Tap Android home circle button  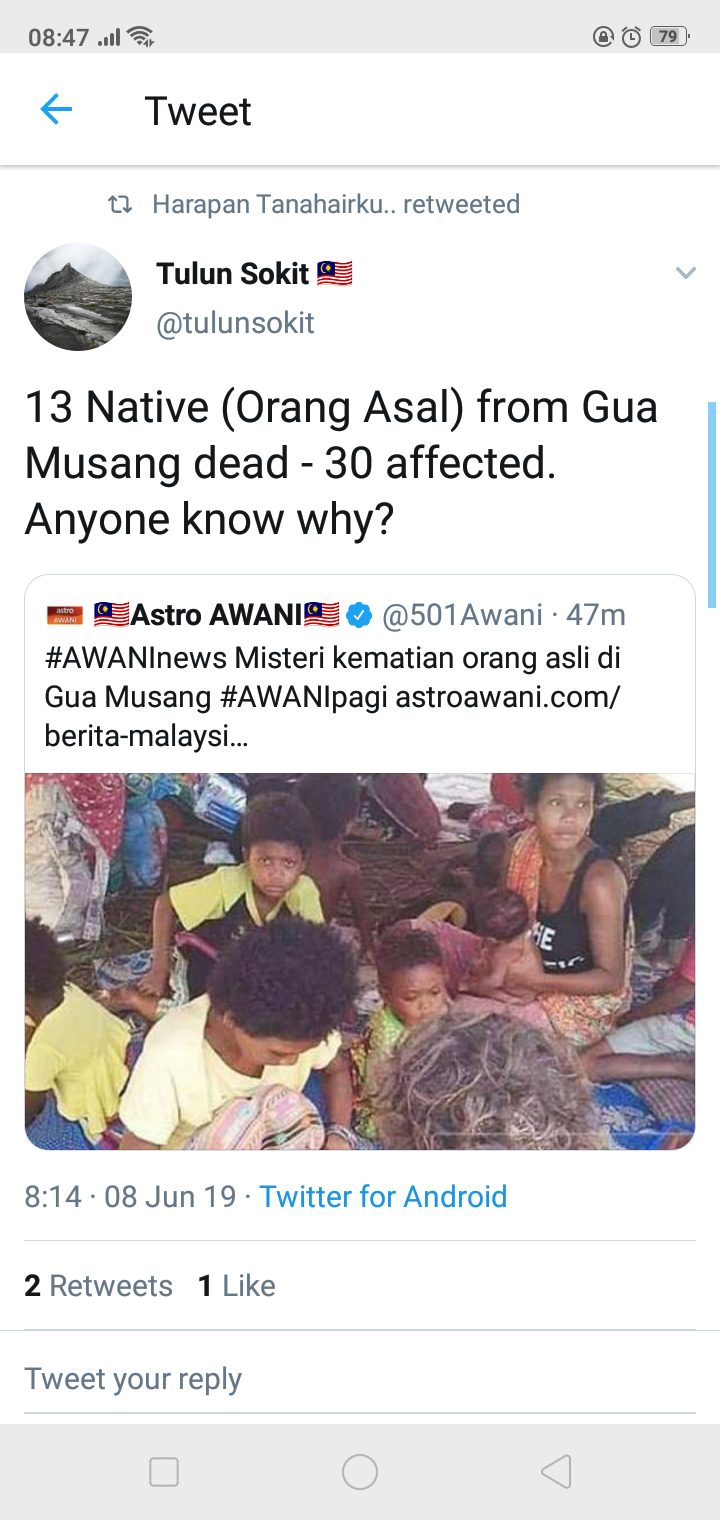[360, 1472]
